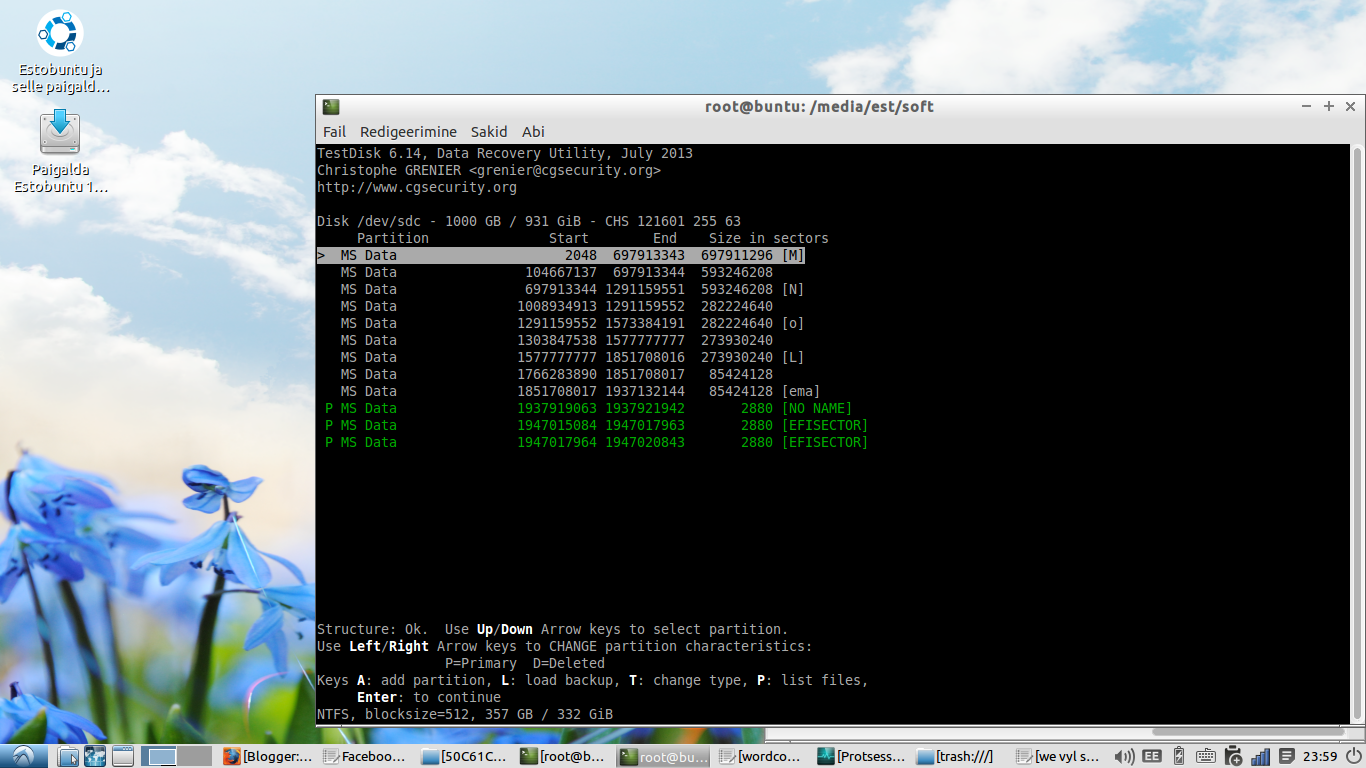Click the EFISECTOR row starting at 1947017964

coord(597,443)
